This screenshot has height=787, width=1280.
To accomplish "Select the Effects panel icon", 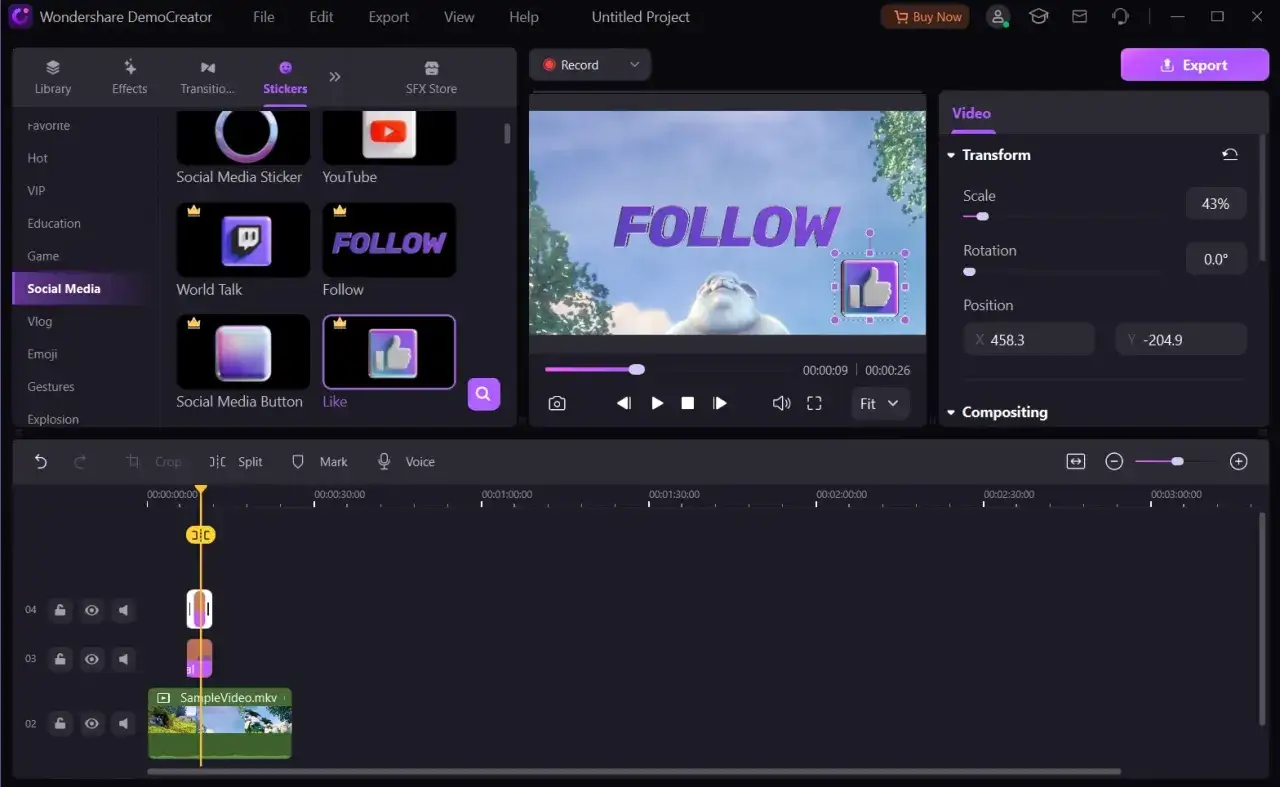I will click(x=129, y=75).
